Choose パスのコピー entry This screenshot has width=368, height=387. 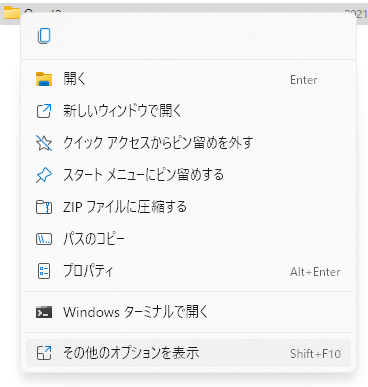pyautogui.click(x=188, y=239)
